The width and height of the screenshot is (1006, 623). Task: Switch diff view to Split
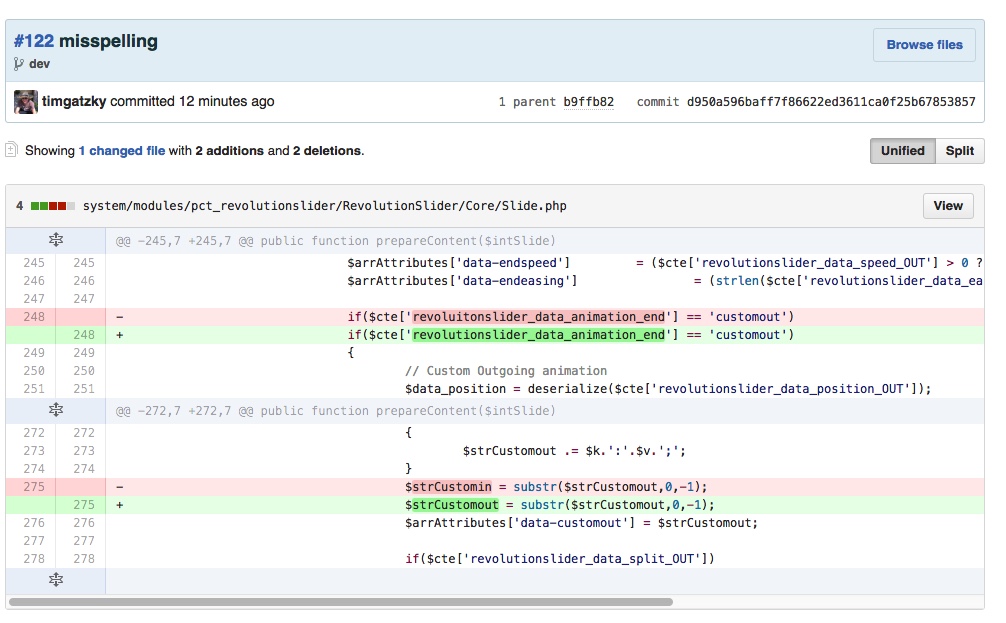point(959,151)
